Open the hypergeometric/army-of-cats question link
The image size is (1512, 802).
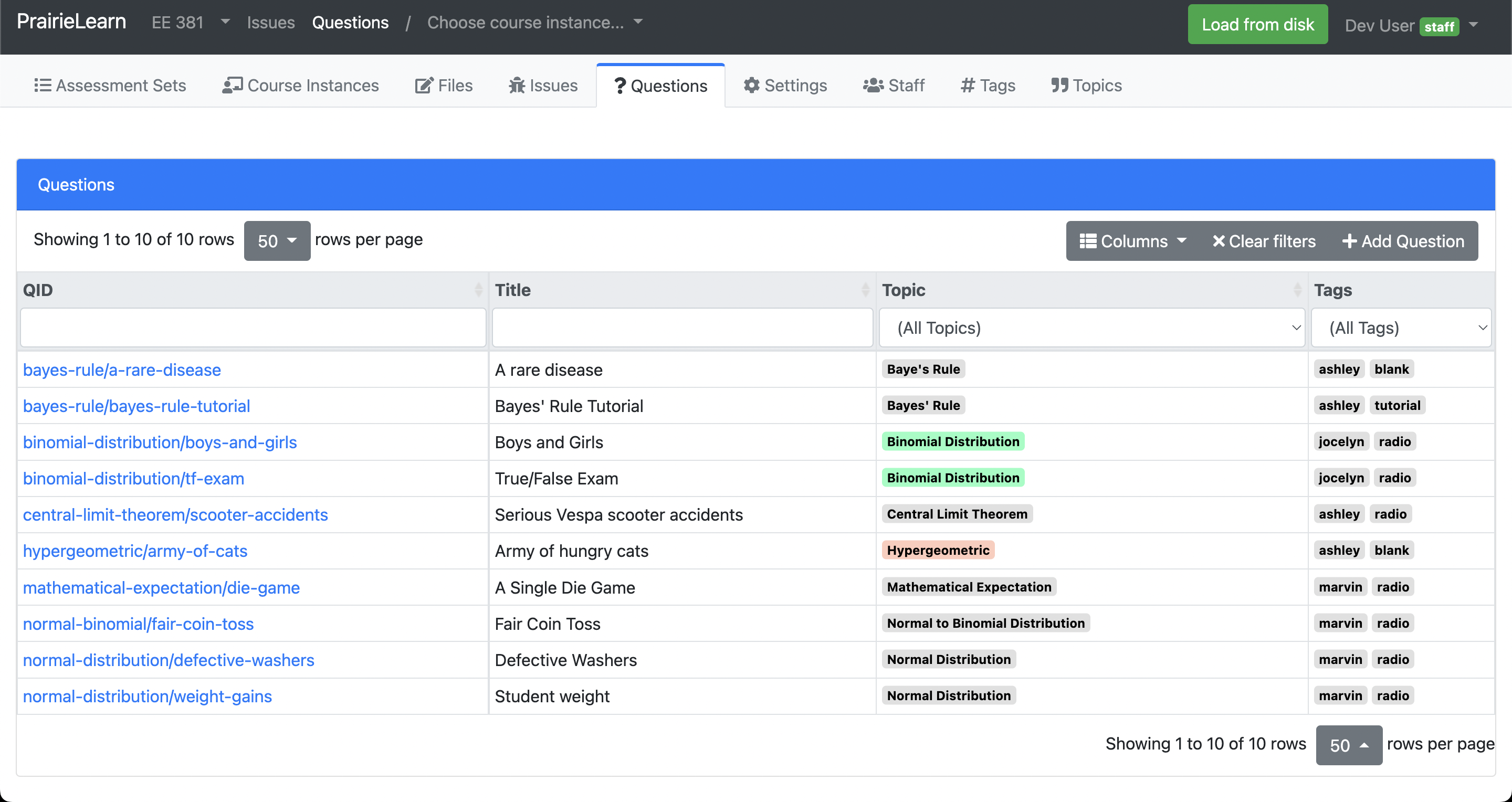[x=135, y=551]
